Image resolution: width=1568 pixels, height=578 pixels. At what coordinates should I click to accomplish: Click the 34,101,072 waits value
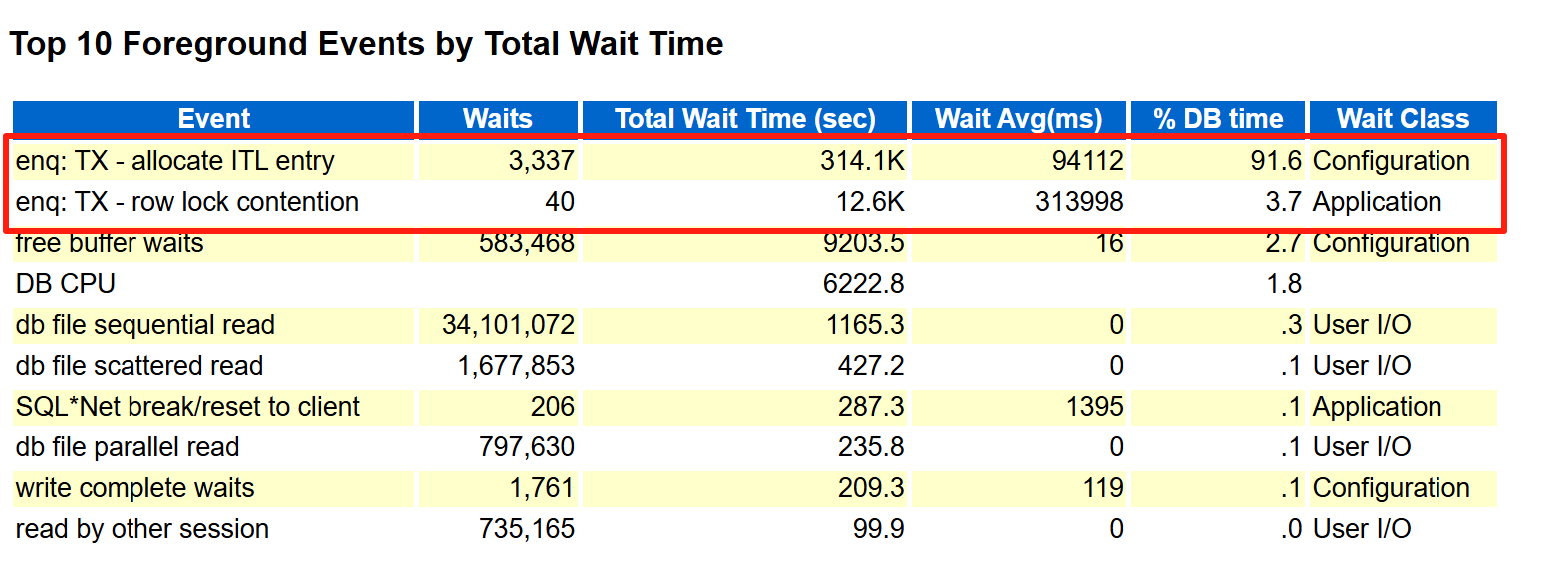(508, 325)
